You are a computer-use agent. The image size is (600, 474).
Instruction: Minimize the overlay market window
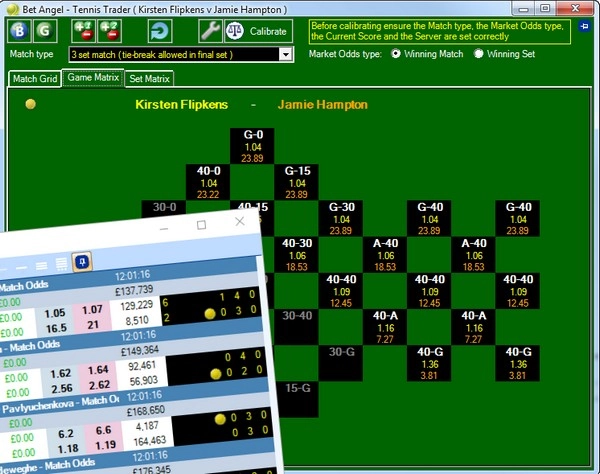(x=164, y=229)
